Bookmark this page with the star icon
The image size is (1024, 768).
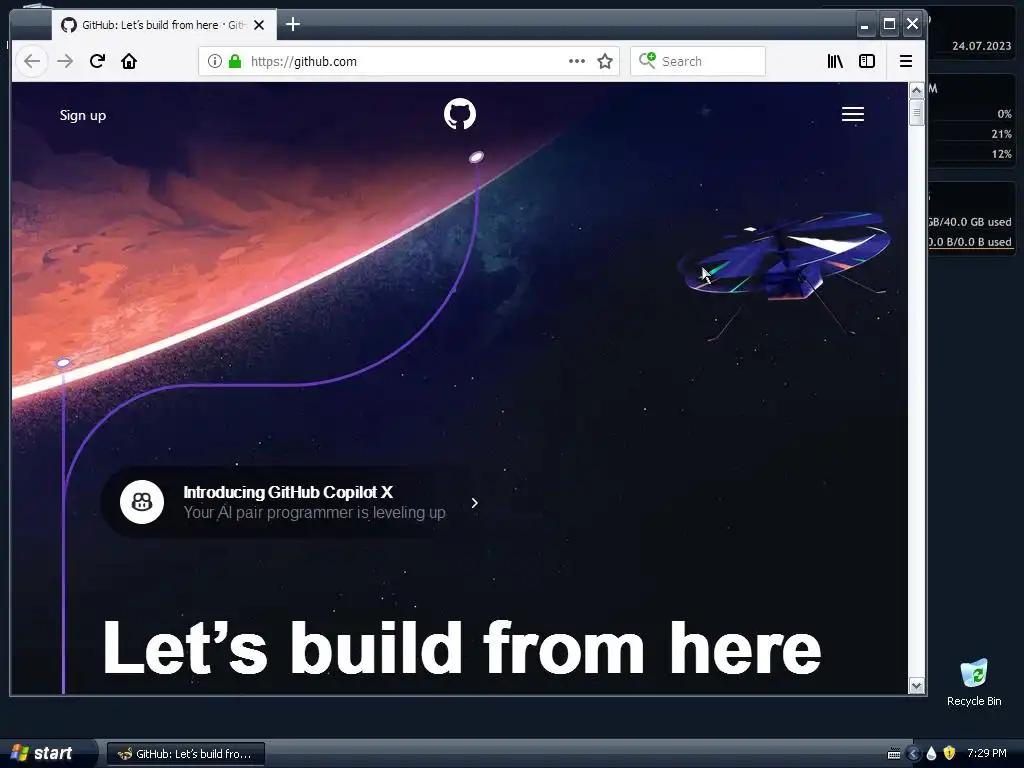point(605,61)
